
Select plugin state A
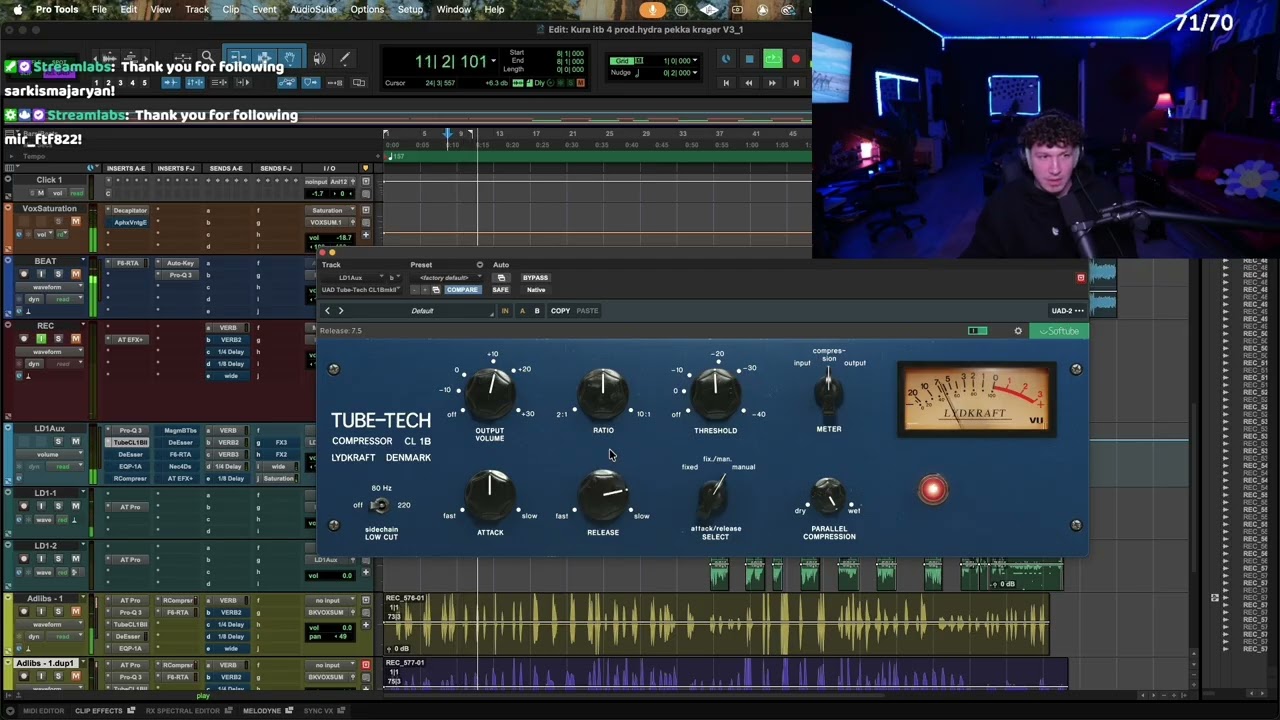pos(522,311)
